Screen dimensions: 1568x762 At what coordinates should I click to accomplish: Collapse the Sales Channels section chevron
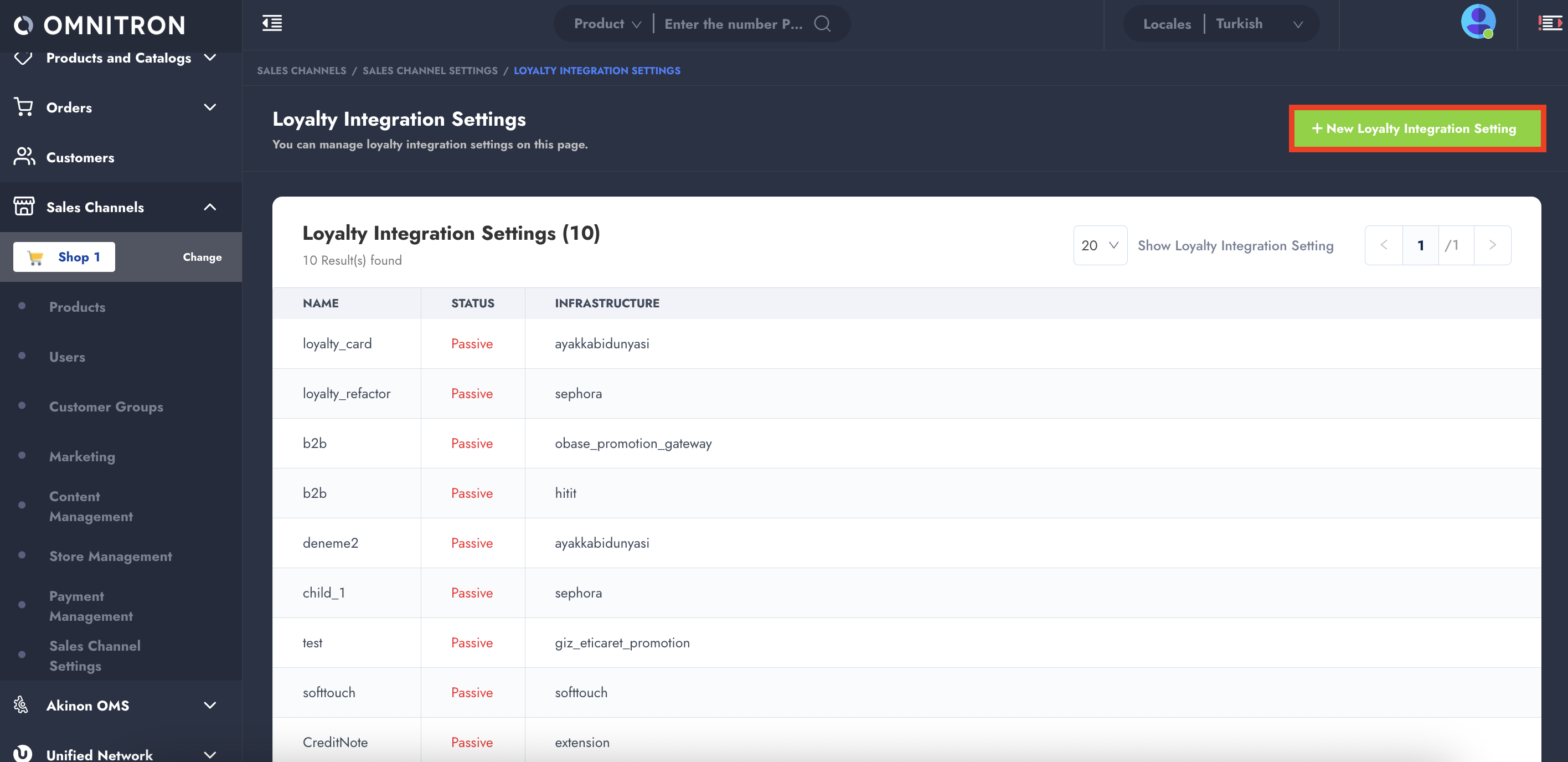click(x=210, y=207)
